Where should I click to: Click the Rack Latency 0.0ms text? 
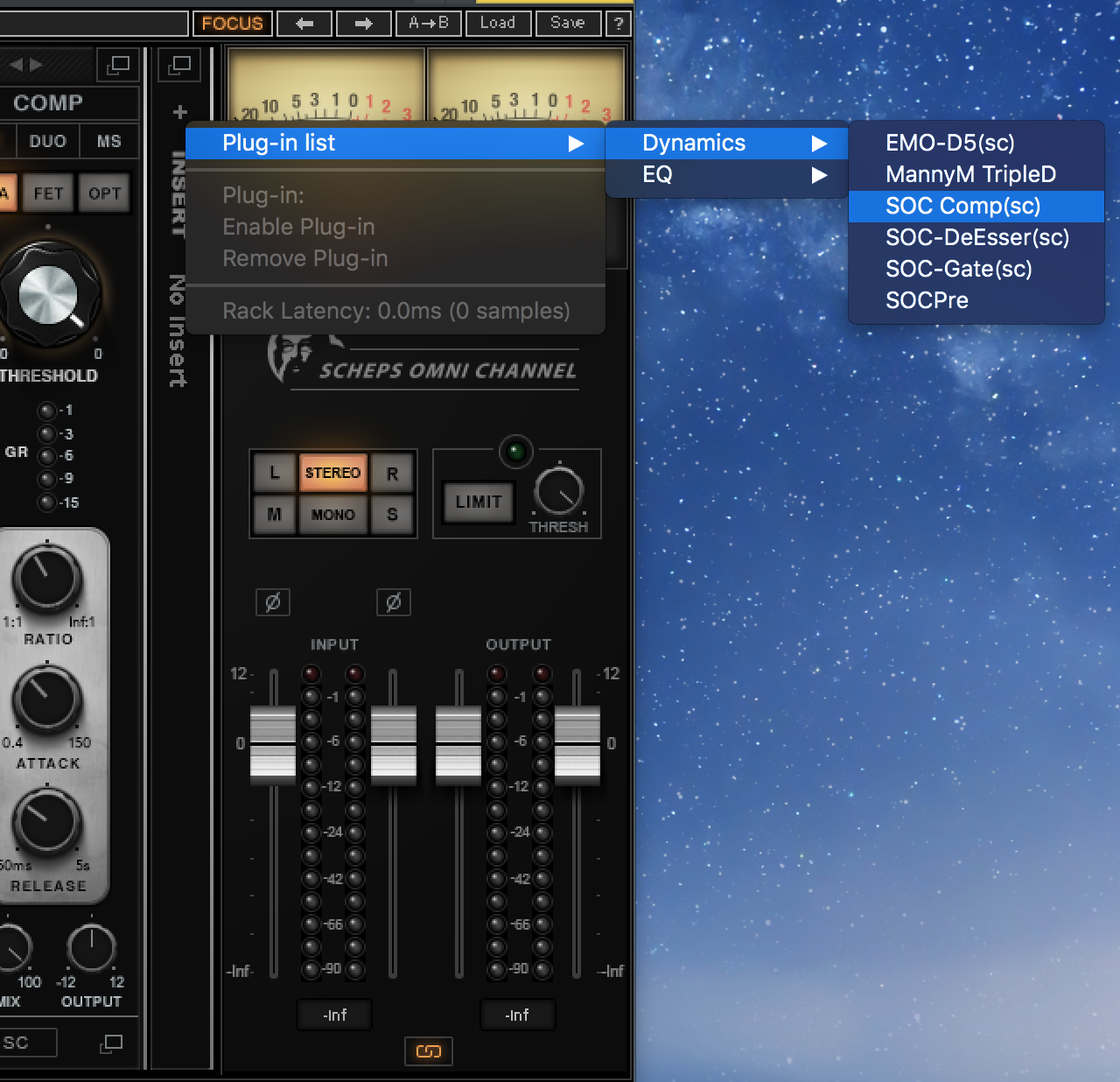(x=395, y=311)
